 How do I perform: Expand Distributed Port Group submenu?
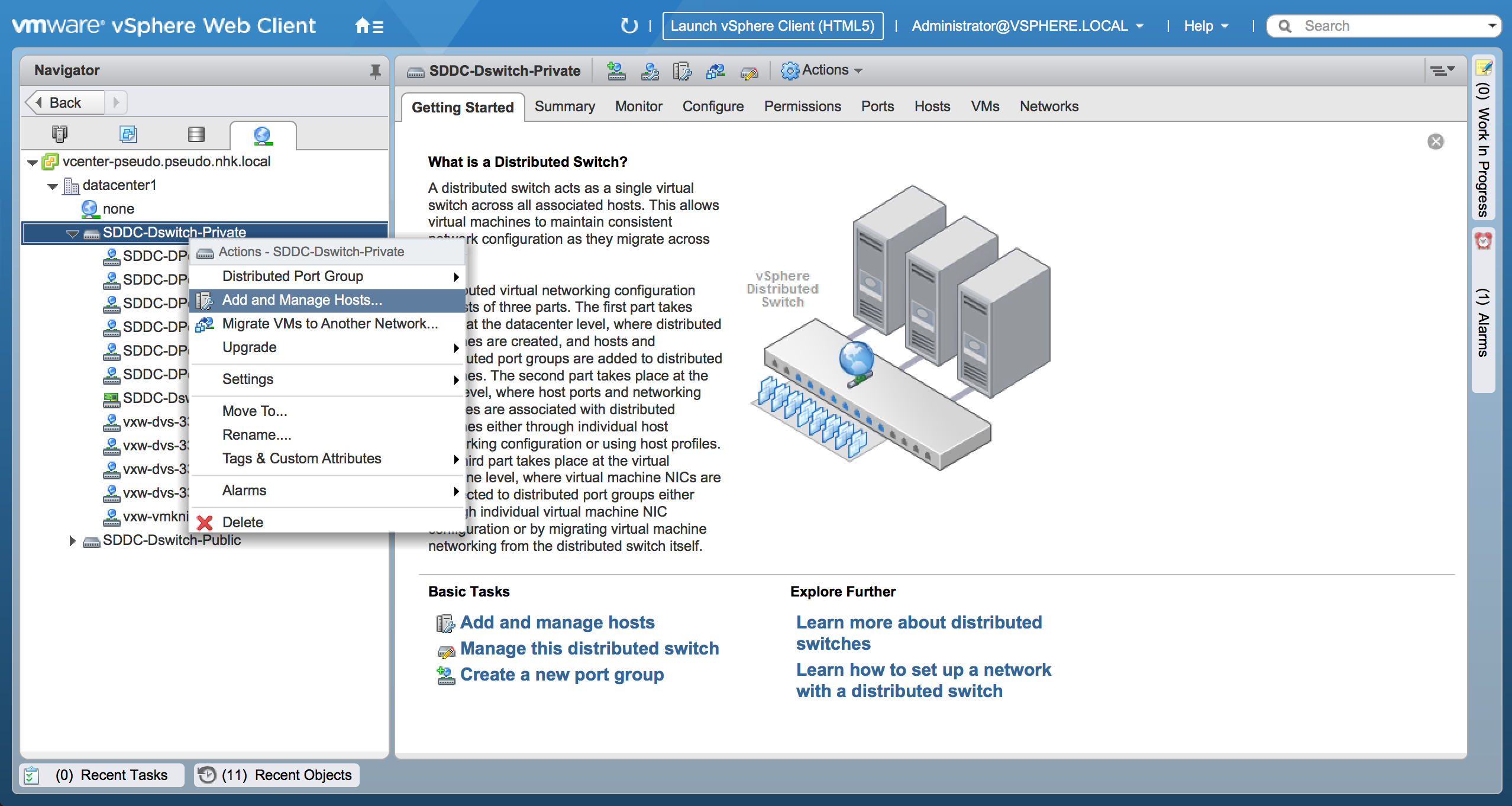point(327,276)
